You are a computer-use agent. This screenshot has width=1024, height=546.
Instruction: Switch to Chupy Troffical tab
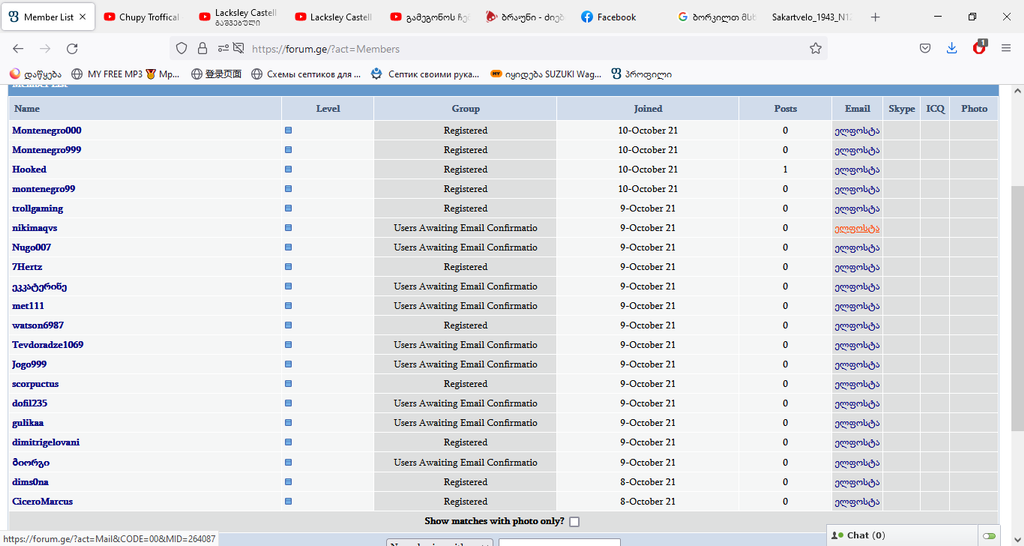[142, 17]
